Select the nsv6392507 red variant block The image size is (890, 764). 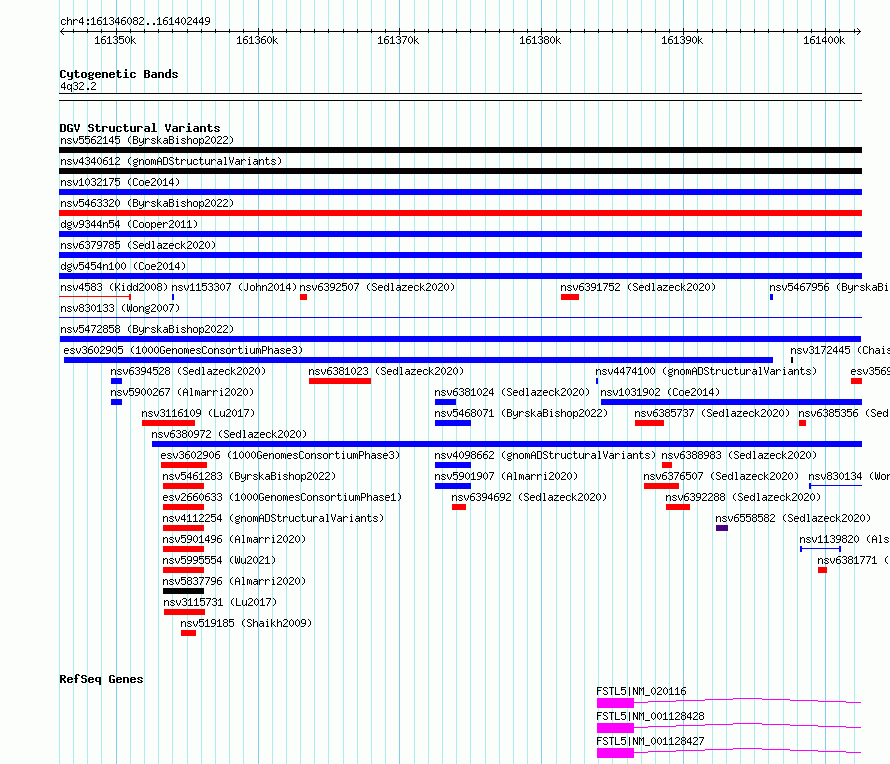(304, 297)
